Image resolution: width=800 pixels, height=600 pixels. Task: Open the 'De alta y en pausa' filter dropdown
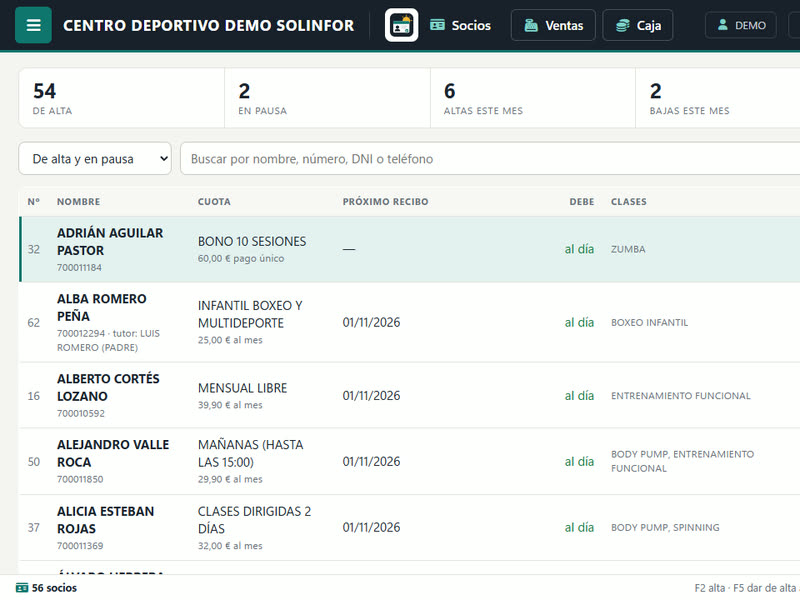click(95, 159)
